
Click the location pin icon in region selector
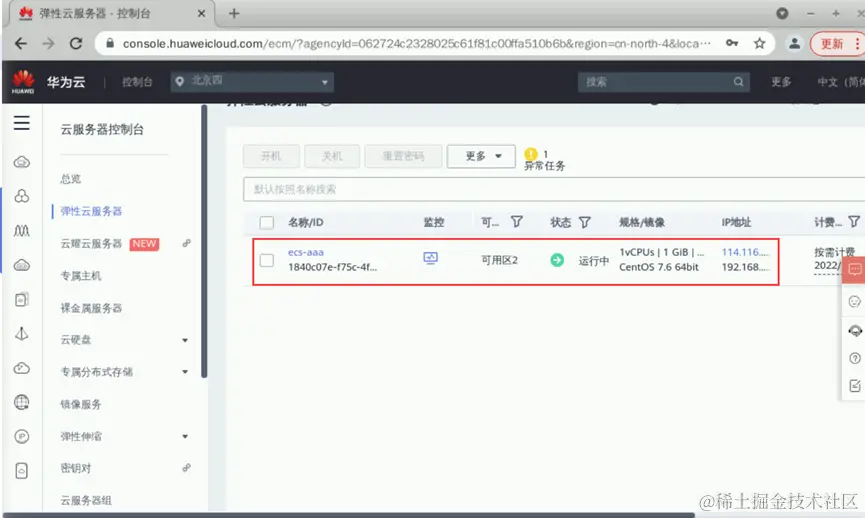pyautogui.click(x=179, y=82)
